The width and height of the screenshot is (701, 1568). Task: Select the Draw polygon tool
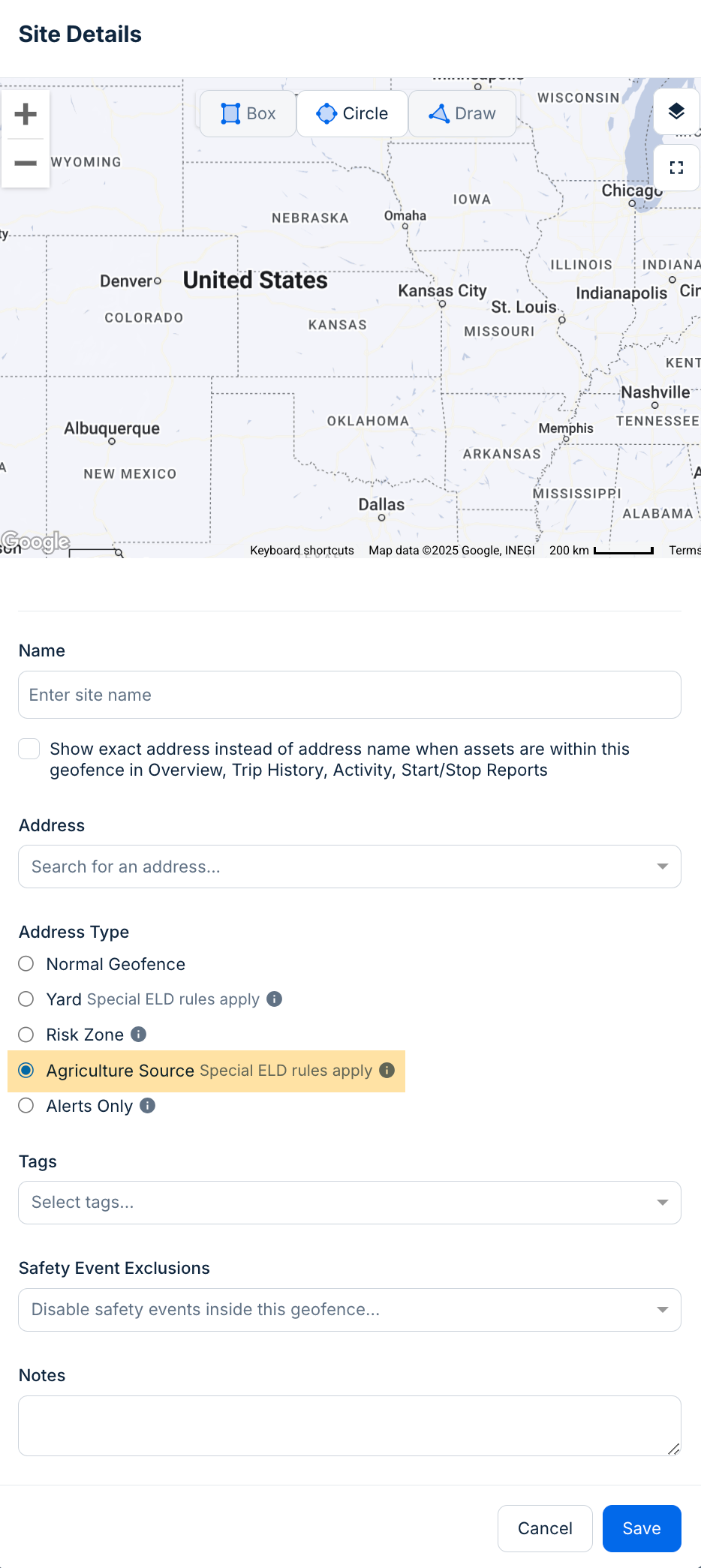click(462, 114)
